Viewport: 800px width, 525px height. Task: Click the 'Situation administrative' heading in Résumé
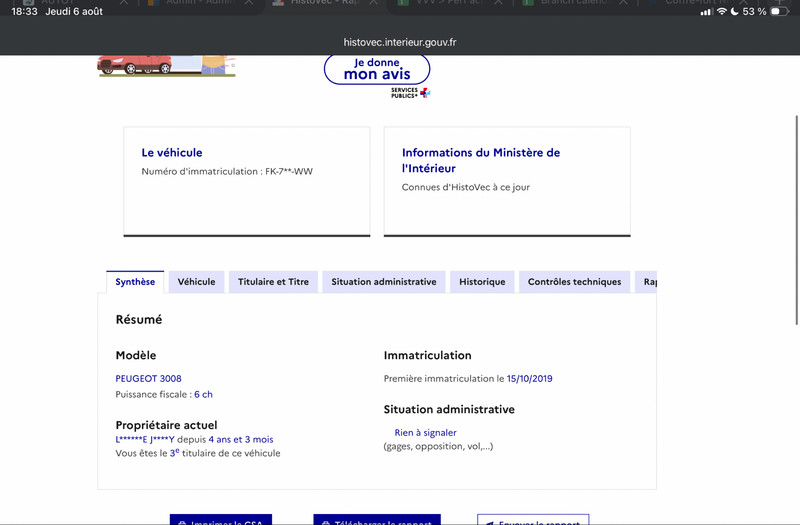(449, 409)
